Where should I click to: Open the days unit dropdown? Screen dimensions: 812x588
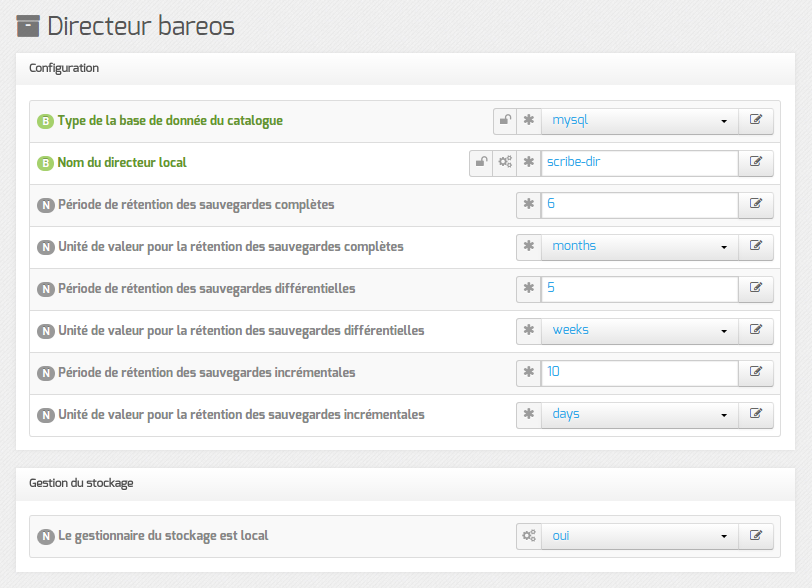pos(640,414)
